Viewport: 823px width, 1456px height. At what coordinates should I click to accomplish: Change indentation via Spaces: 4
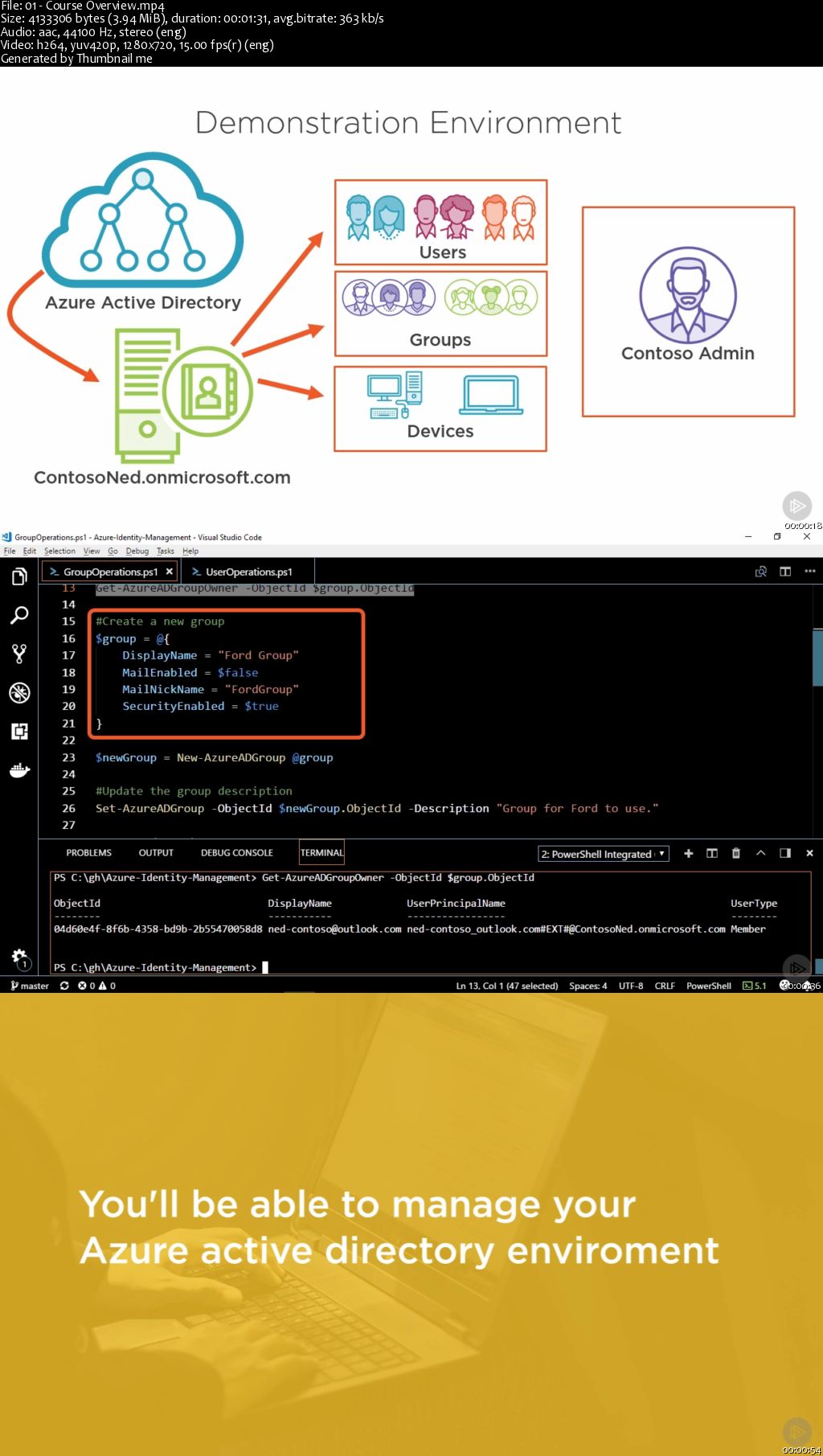tap(588, 986)
